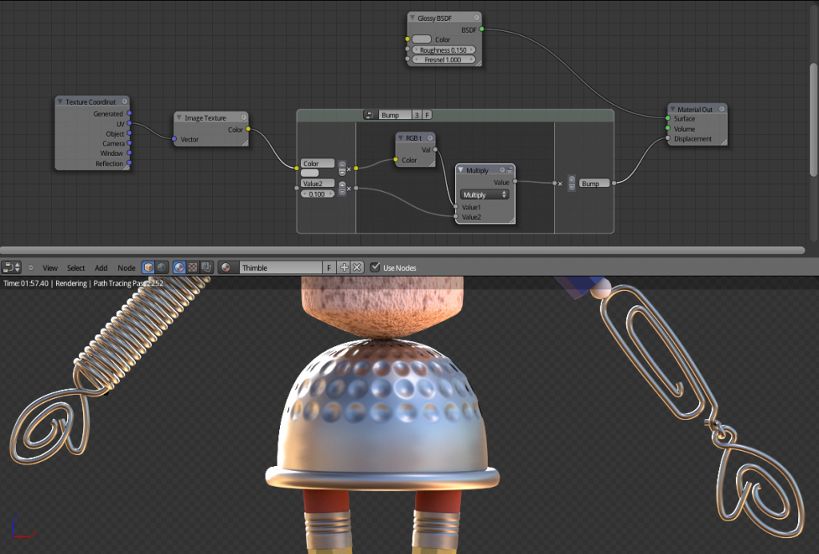The image size is (819, 554).
Task: Click the group input color swatch under Color
Action: (310, 173)
